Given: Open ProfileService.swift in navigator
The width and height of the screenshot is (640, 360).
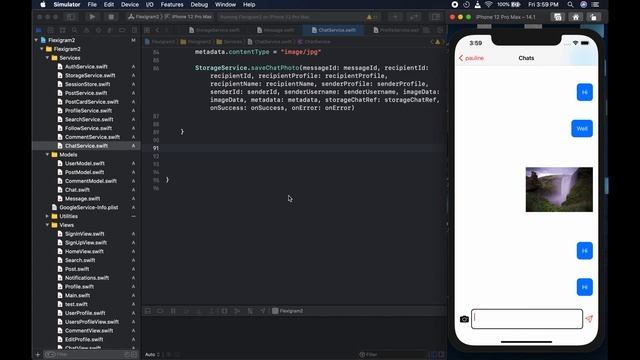Looking at the screenshot, I should 88,111.
